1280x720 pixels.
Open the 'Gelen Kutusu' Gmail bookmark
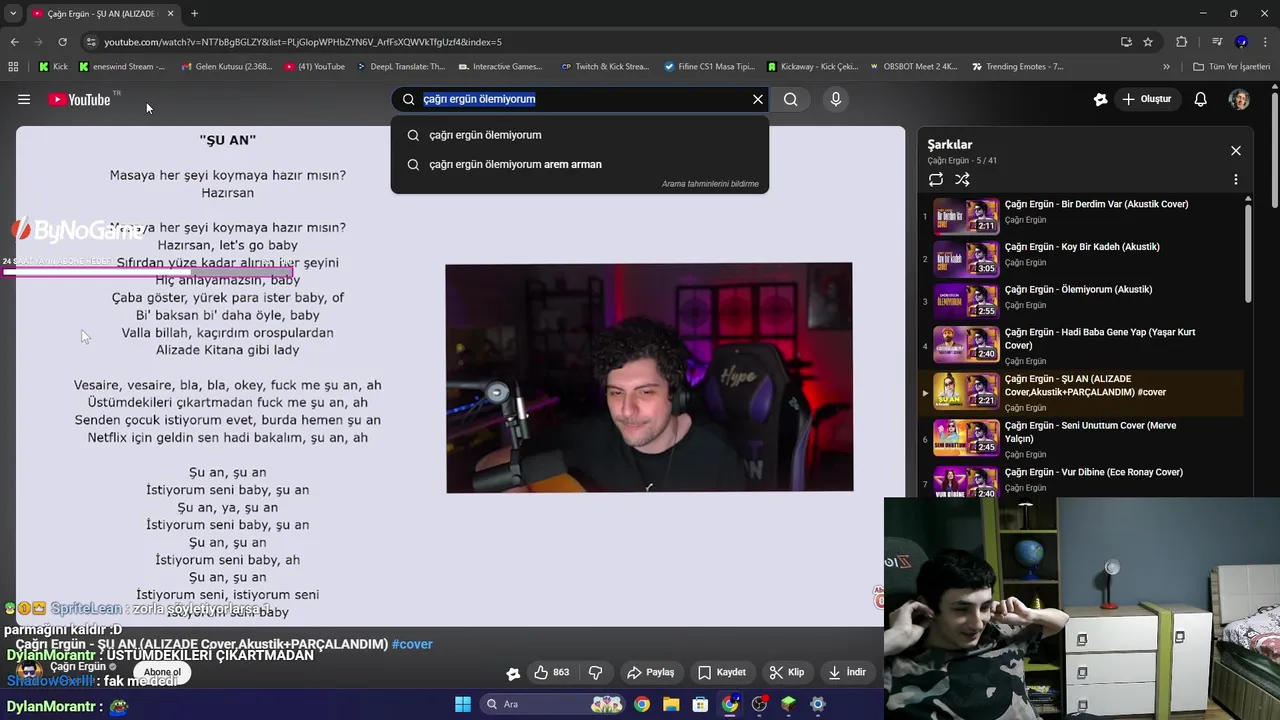tap(226, 67)
